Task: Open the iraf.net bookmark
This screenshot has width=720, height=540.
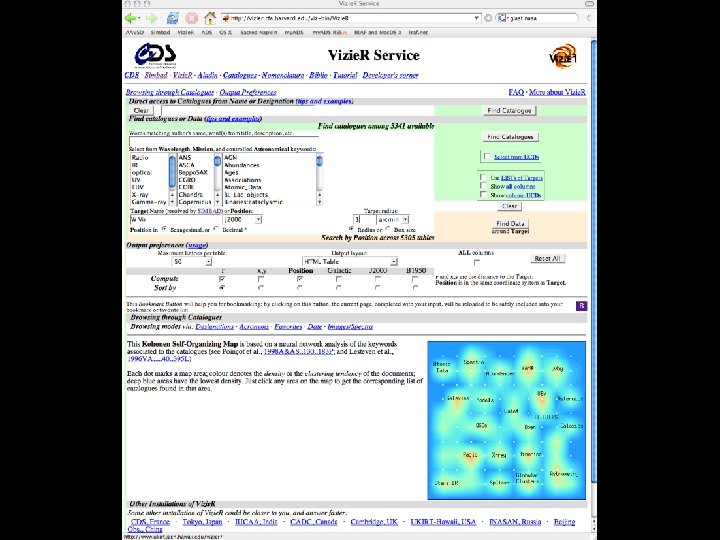Action: pyautogui.click(x=418, y=33)
